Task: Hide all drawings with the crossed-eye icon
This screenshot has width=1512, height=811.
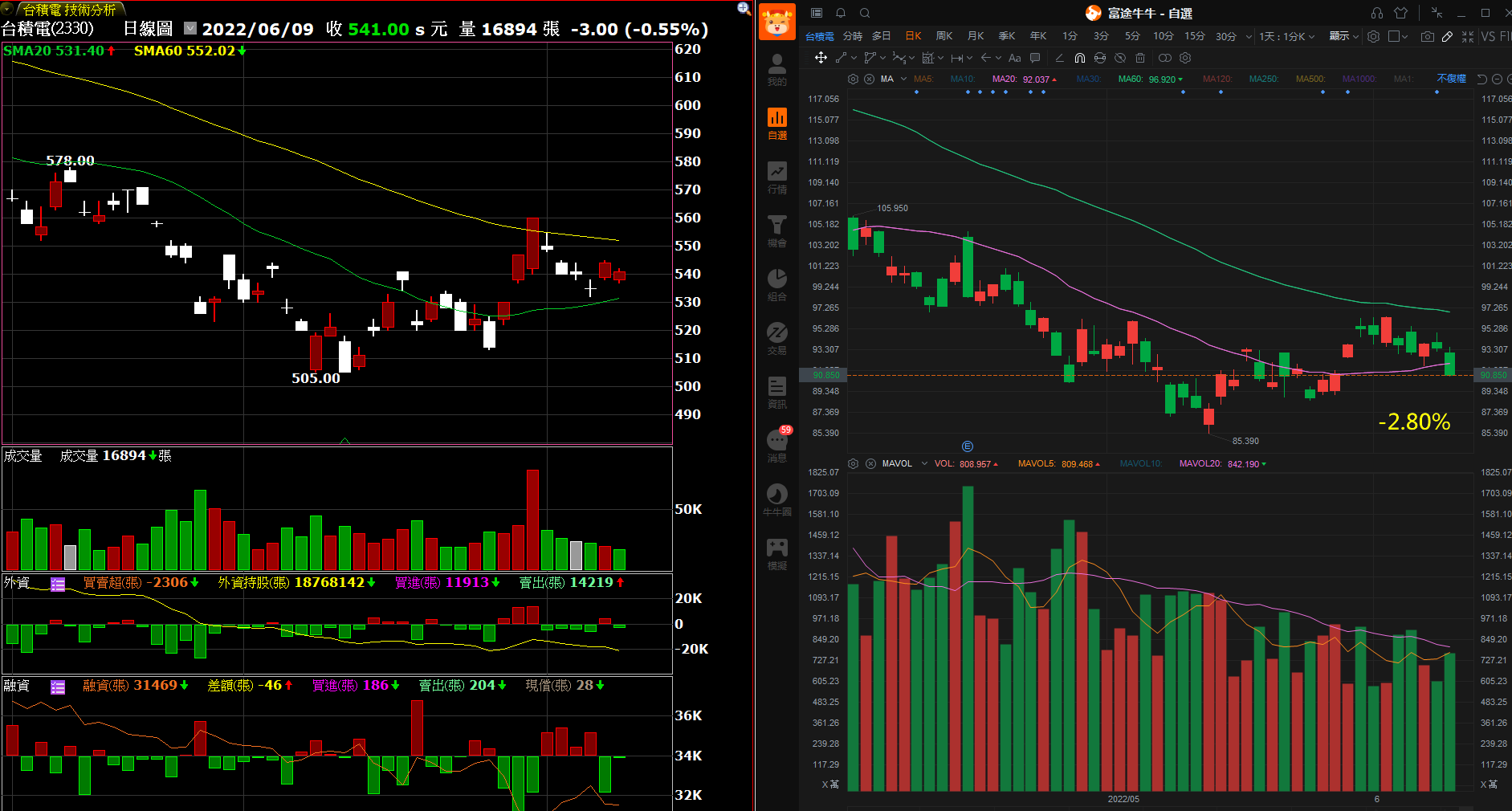Action: click(1120, 58)
